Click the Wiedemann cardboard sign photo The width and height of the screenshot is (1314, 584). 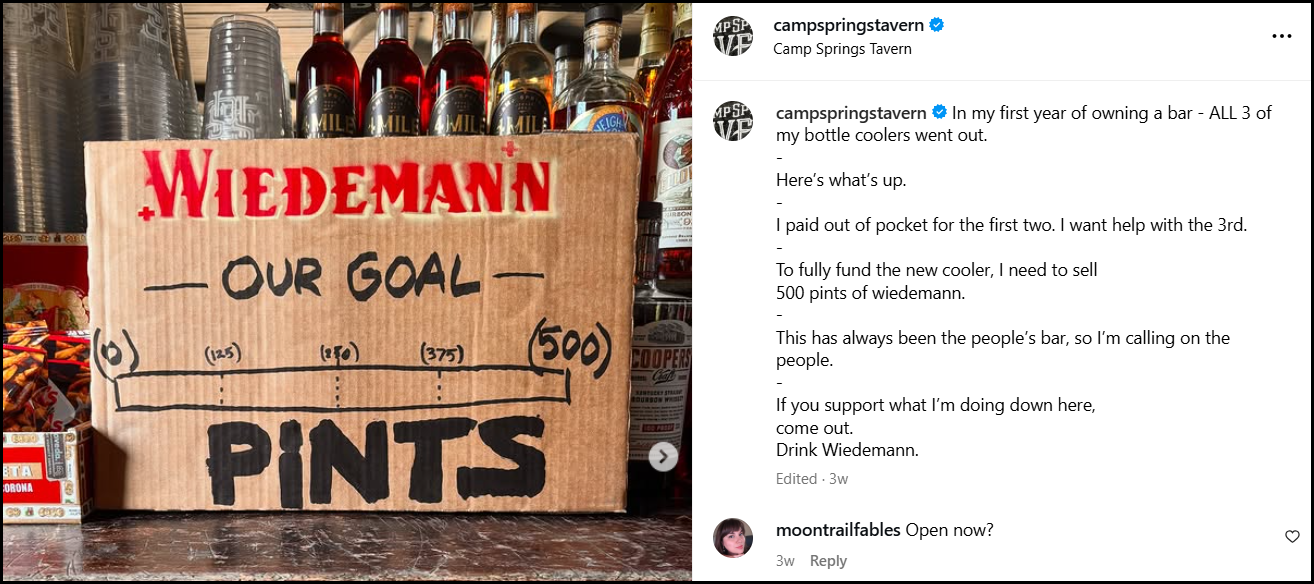(x=347, y=292)
